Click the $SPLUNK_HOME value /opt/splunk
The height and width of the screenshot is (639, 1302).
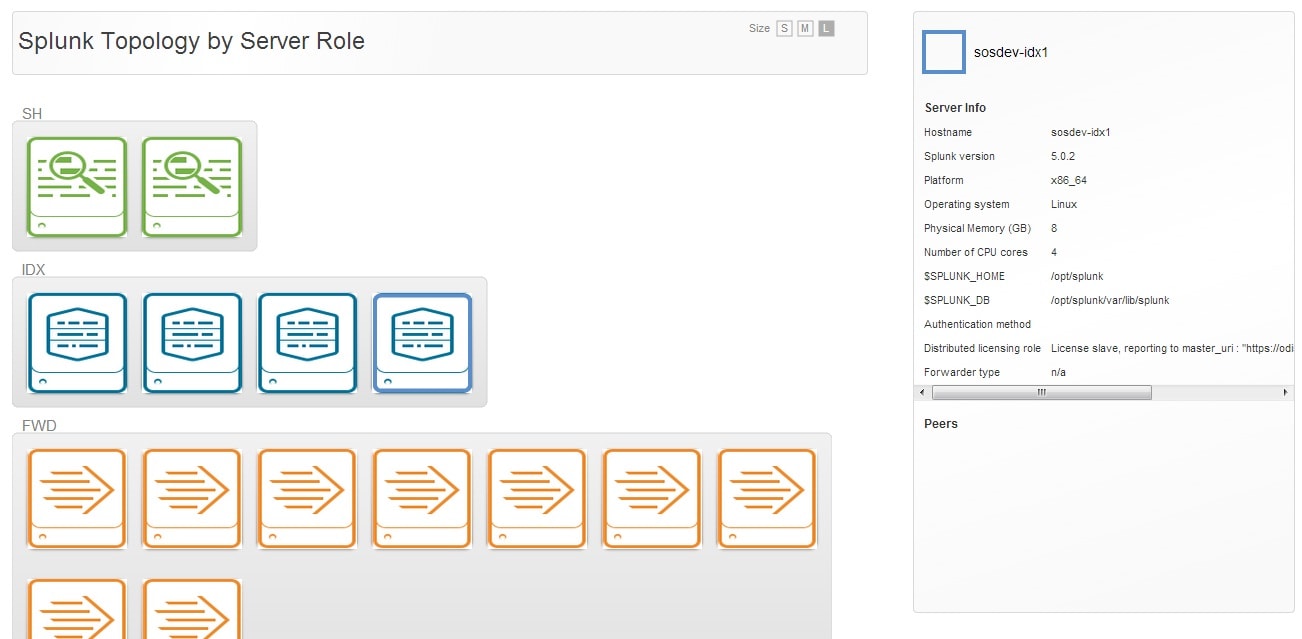point(1077,276)
